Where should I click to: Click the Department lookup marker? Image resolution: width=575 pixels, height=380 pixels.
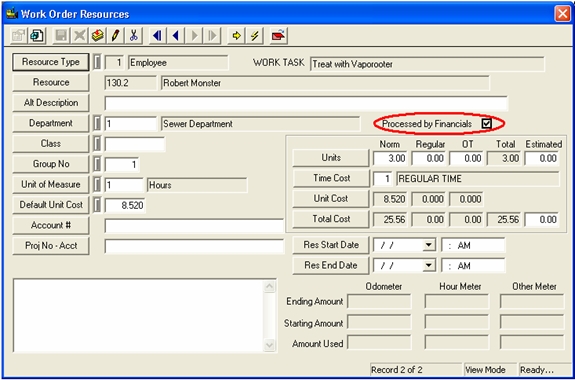97,124
